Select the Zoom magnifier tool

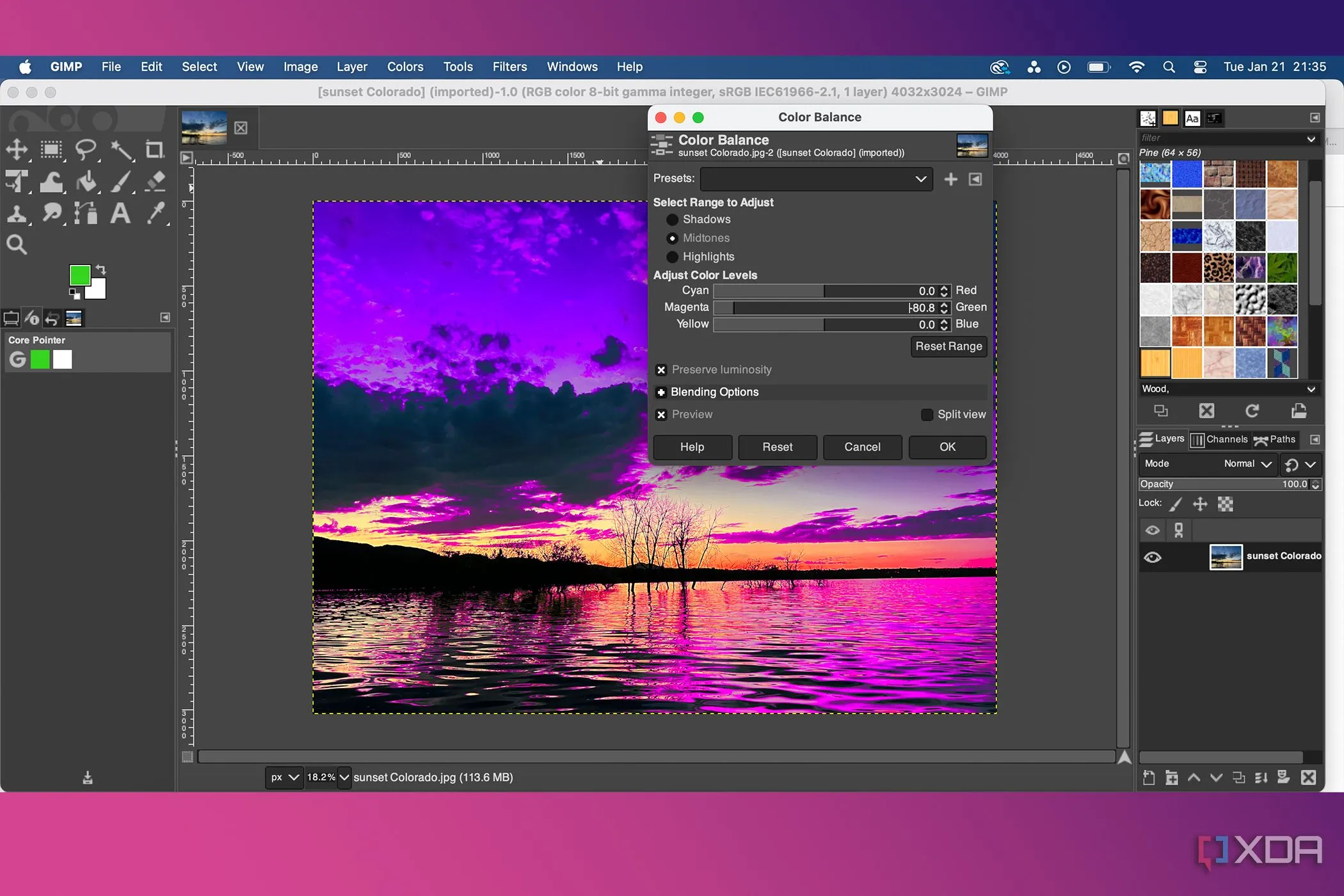[x=17, y=244]
